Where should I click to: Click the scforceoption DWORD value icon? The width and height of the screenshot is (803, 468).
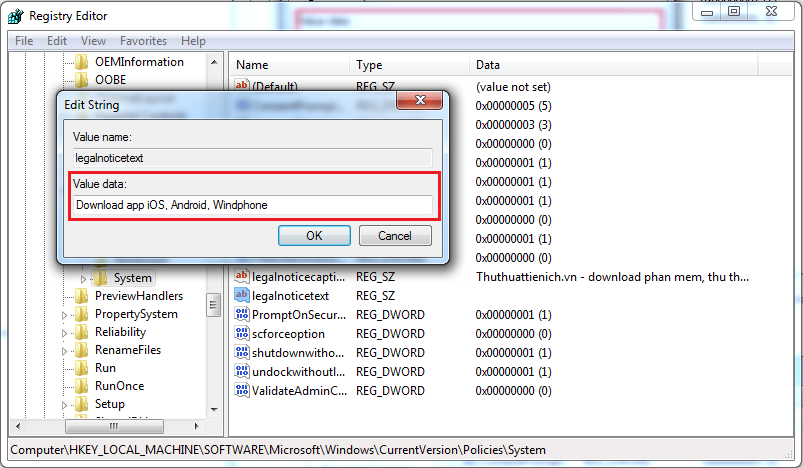pyautogui.click(x=241, y=334)
